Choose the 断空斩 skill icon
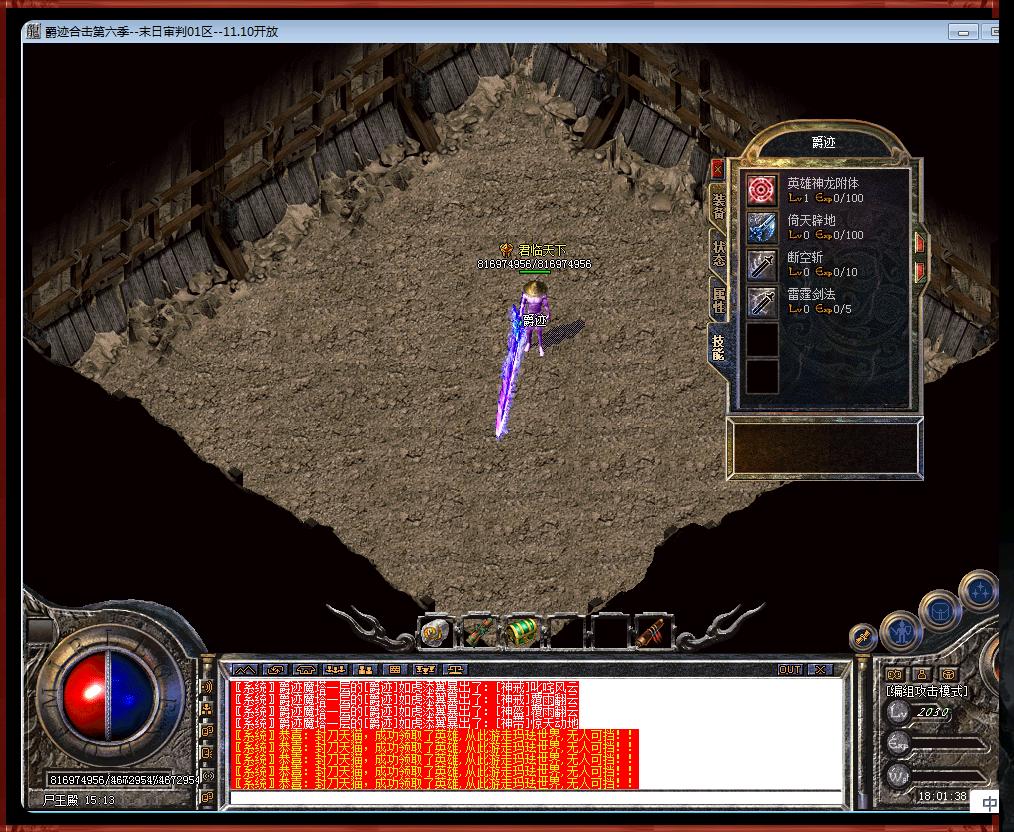This screenshot has height=832, width=1014. (763, 264)
